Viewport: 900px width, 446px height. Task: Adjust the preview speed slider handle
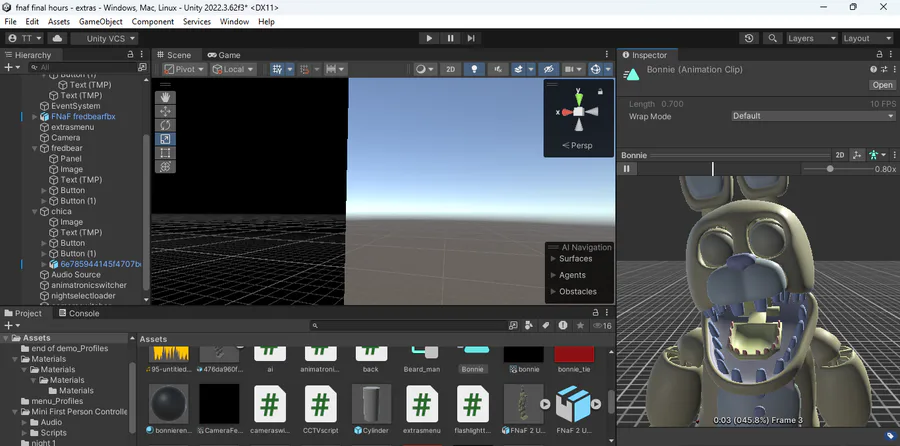coord(830,169)
